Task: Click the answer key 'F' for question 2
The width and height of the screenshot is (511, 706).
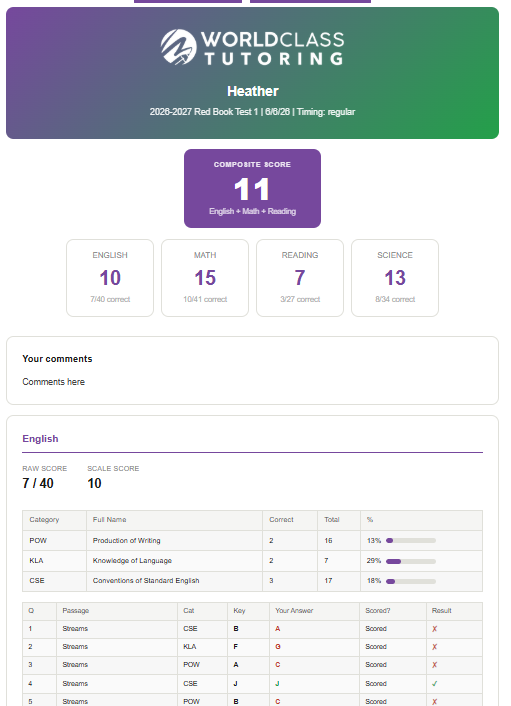Action: [235, 647]
